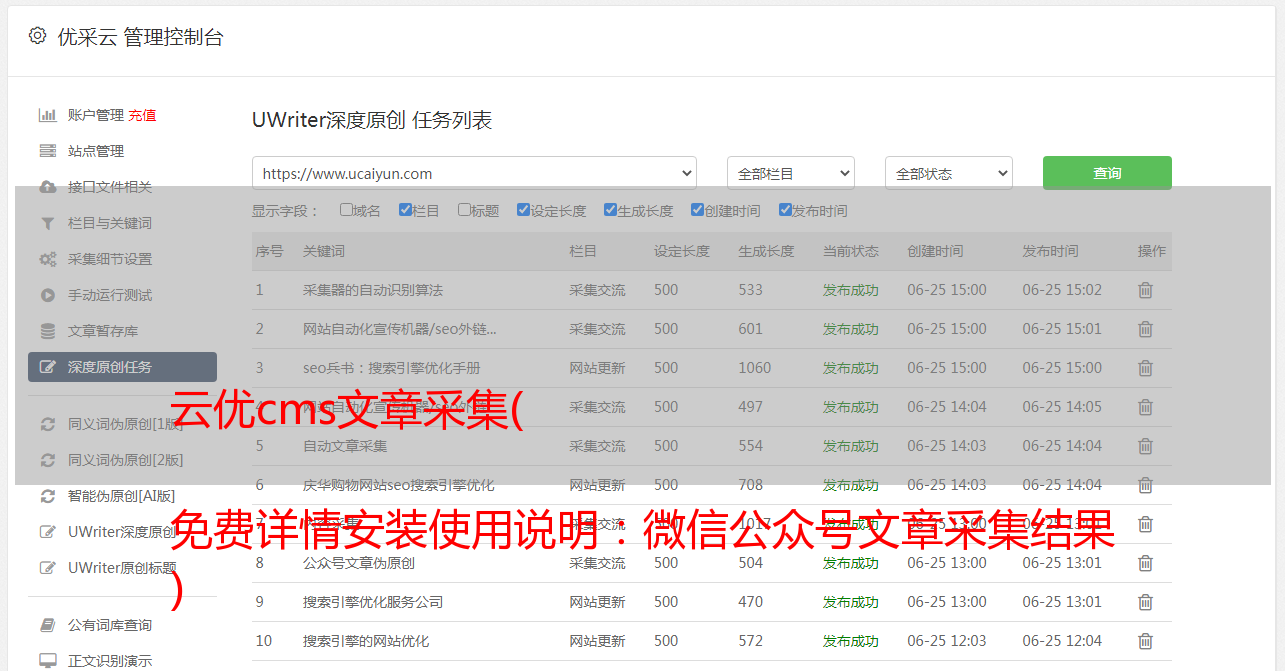1285x671 pixels.
Task: Click the 正文识别演示 monitor icon
Action: 47,661
